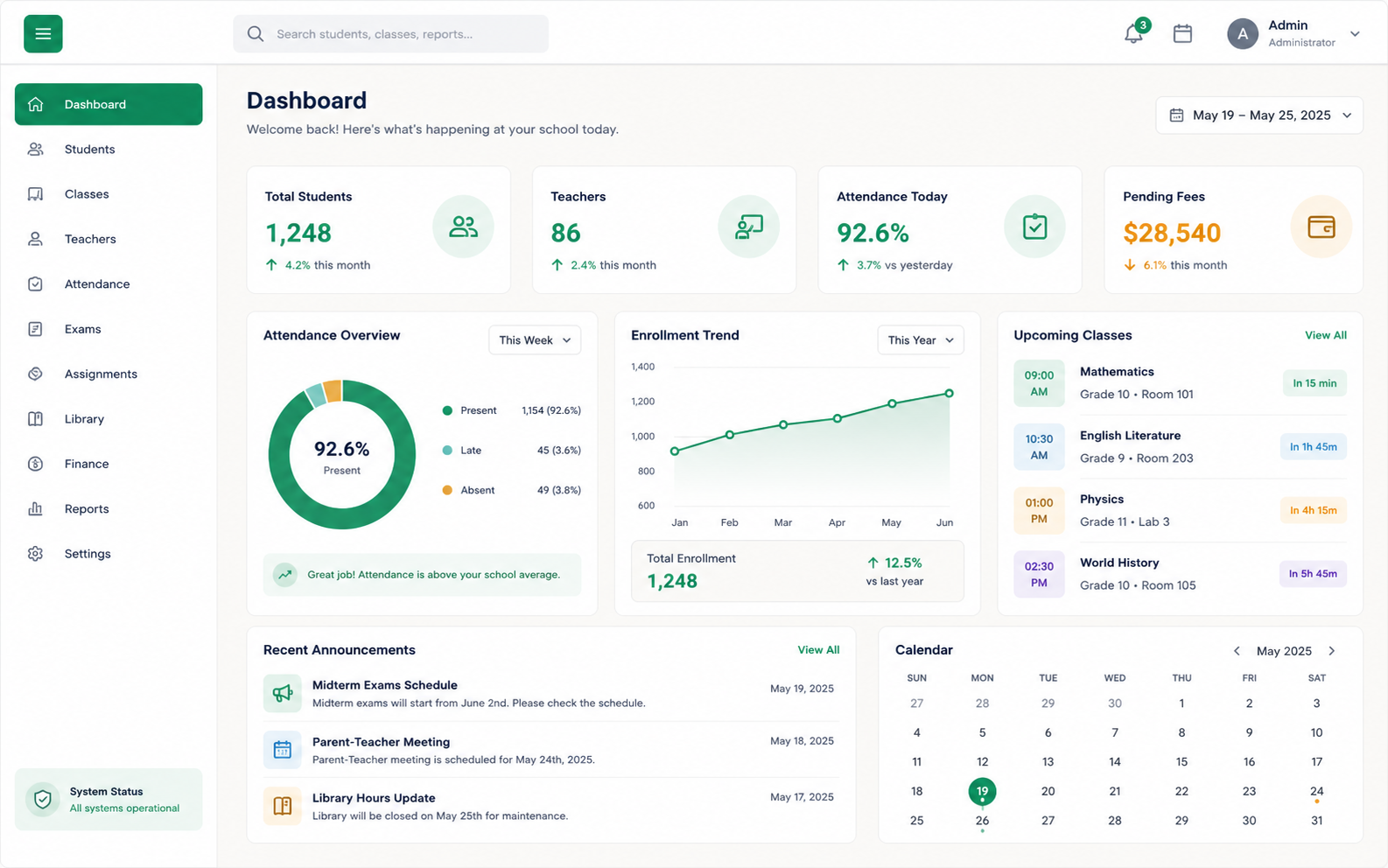Click the 02:30 PM time tile
Image resolution: width=1388 pixels, height=868 pixels.
click(1039, 574)
